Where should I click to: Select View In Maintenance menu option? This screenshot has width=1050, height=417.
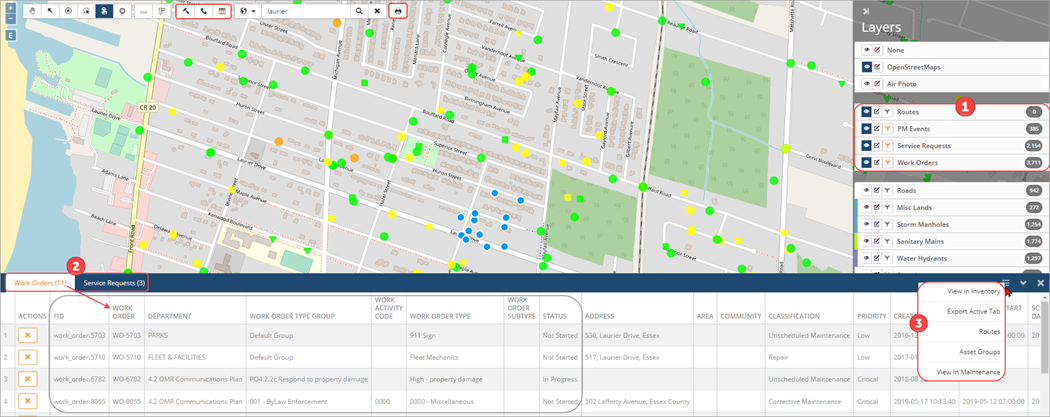[x=966, y=371]
